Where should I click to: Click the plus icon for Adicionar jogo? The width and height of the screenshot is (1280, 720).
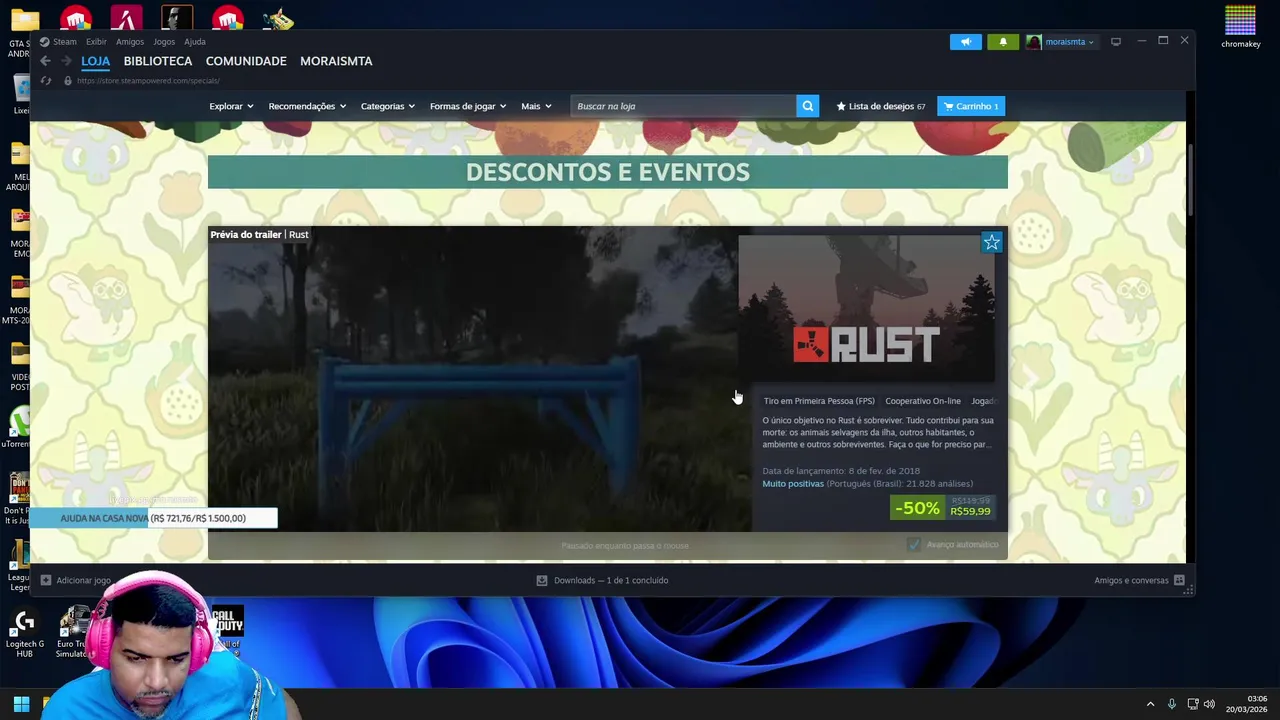[x=45, y=580]
